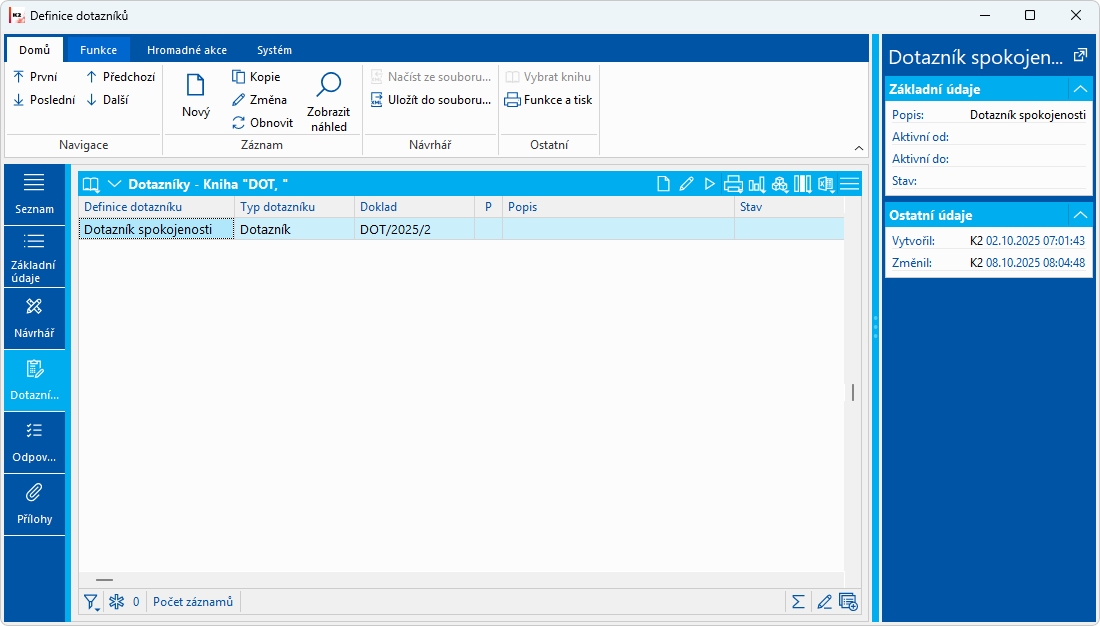Open the Systém ribbon tab
The width and height of the screenshot is (1100, 626).
click(x=274, y=50)
